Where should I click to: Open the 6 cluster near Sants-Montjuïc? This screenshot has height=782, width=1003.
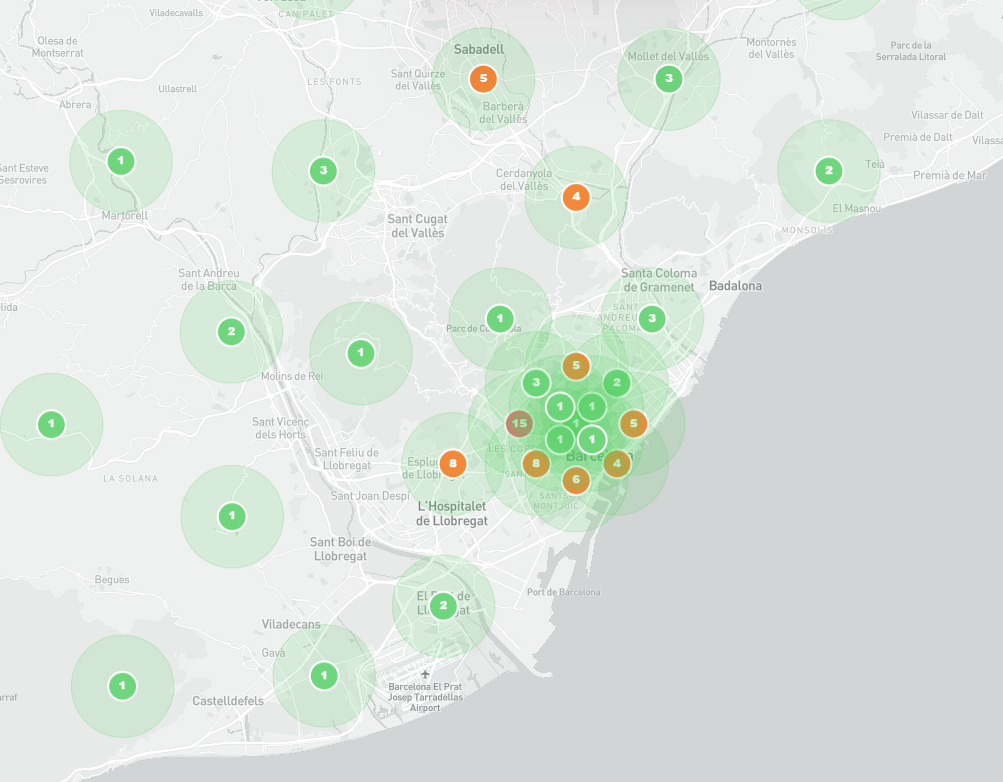[x=576, y=480]
